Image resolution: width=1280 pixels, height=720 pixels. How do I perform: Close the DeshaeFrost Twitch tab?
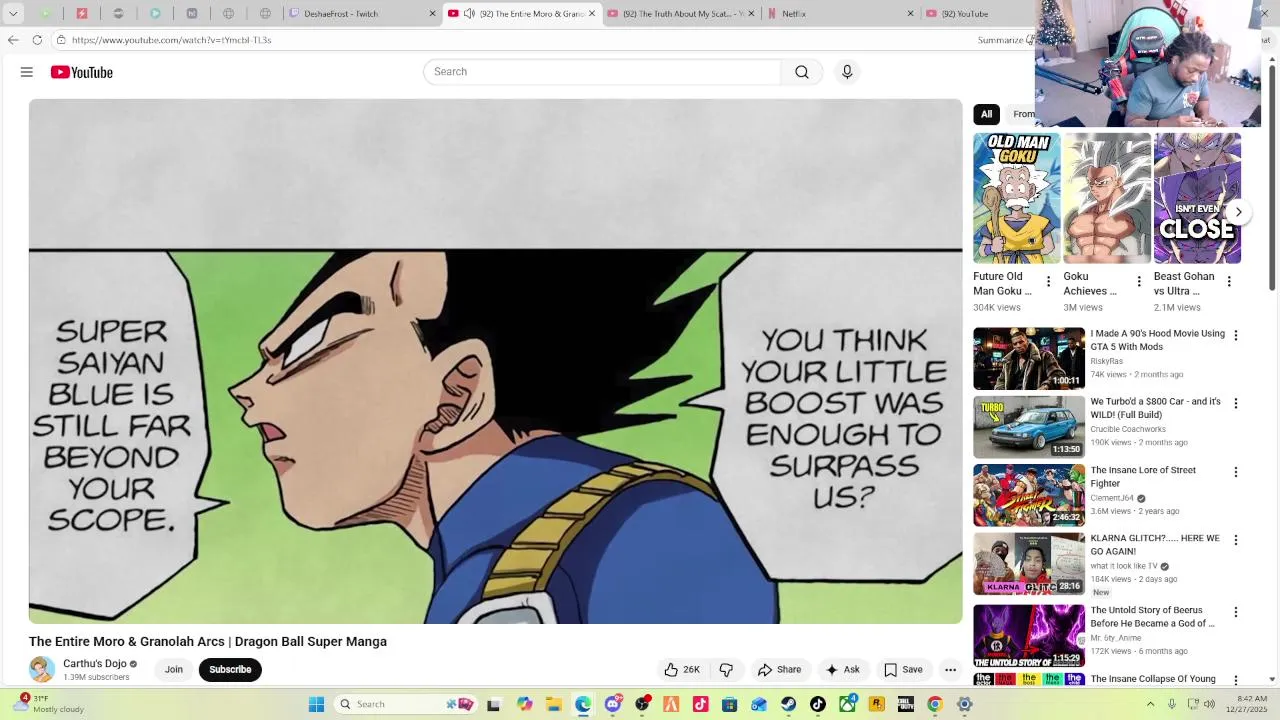(x=432, y=13)
